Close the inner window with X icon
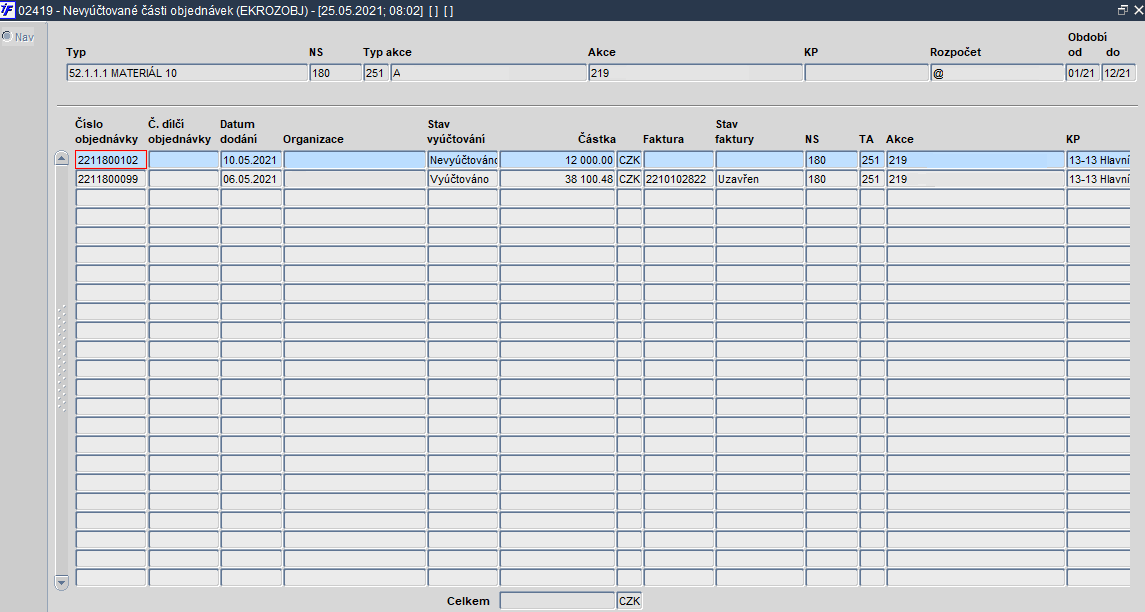 tap(1137, 10)
